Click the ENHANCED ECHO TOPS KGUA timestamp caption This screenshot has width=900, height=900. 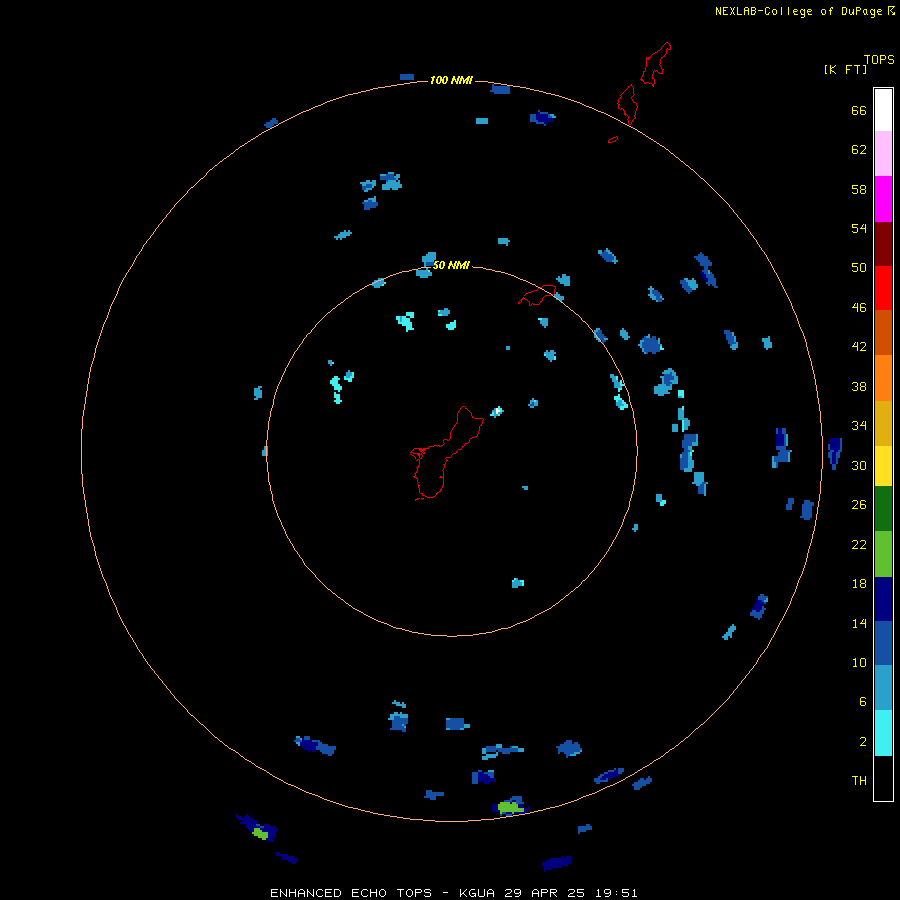click(453, 893)
